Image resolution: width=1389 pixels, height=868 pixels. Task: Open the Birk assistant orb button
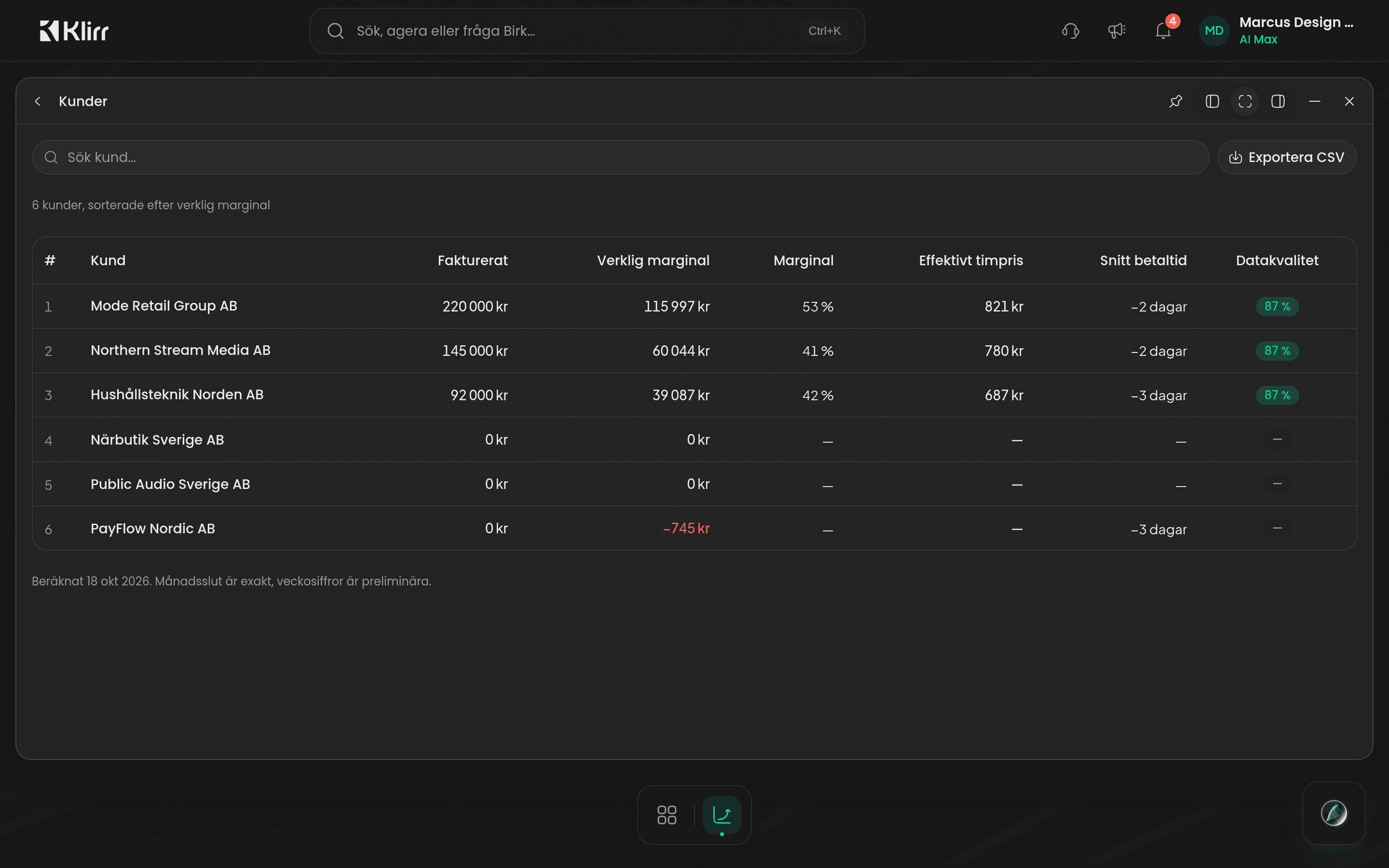coord(1334,813)
